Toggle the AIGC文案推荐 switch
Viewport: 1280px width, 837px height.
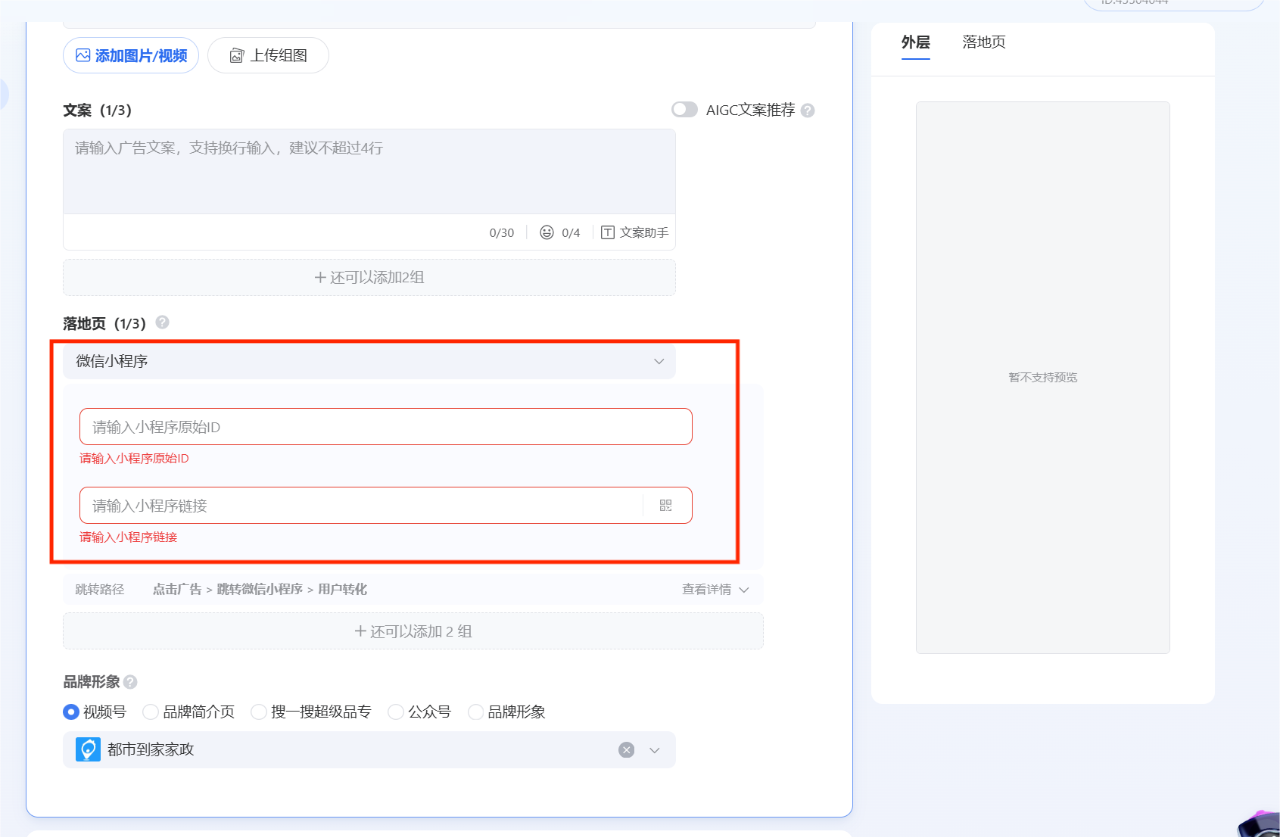pos(684,110)
